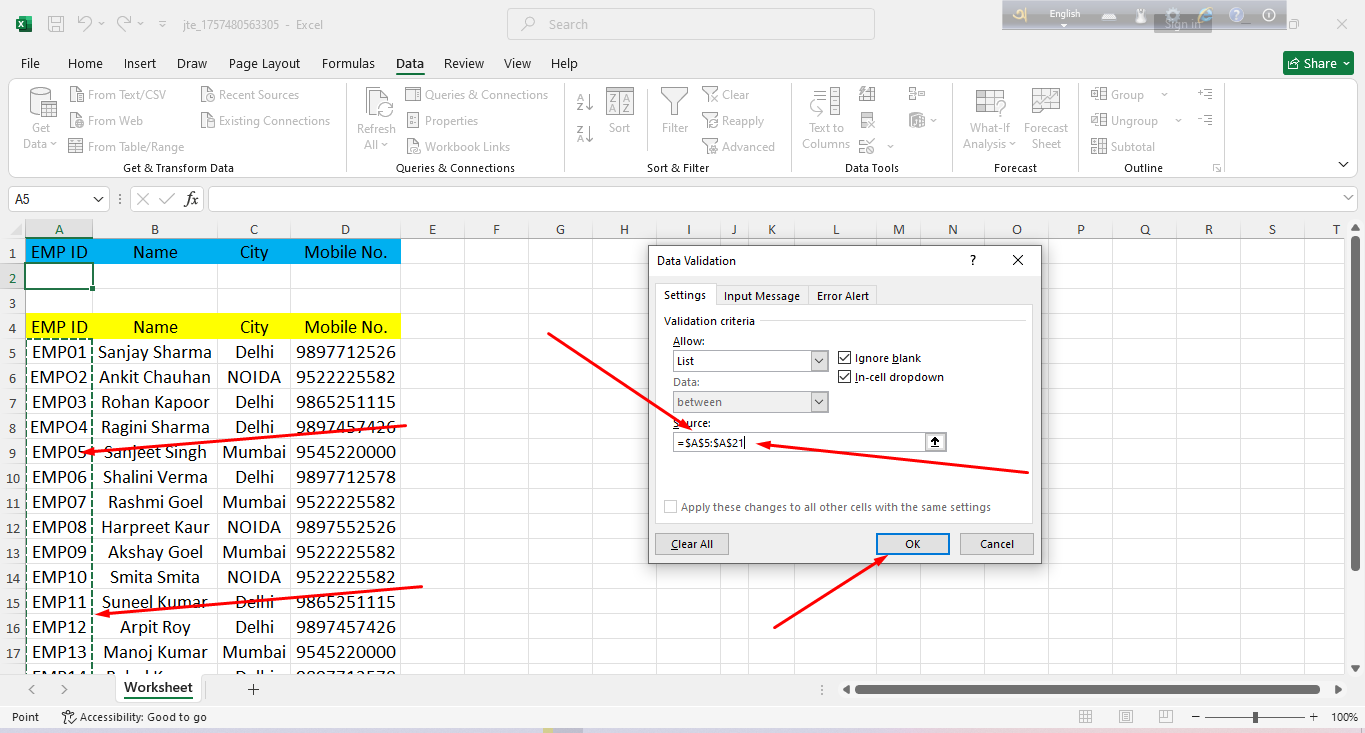1365x733 pixels.
Task: Click the Subtotal icon in Outline
Action: 1100,146
